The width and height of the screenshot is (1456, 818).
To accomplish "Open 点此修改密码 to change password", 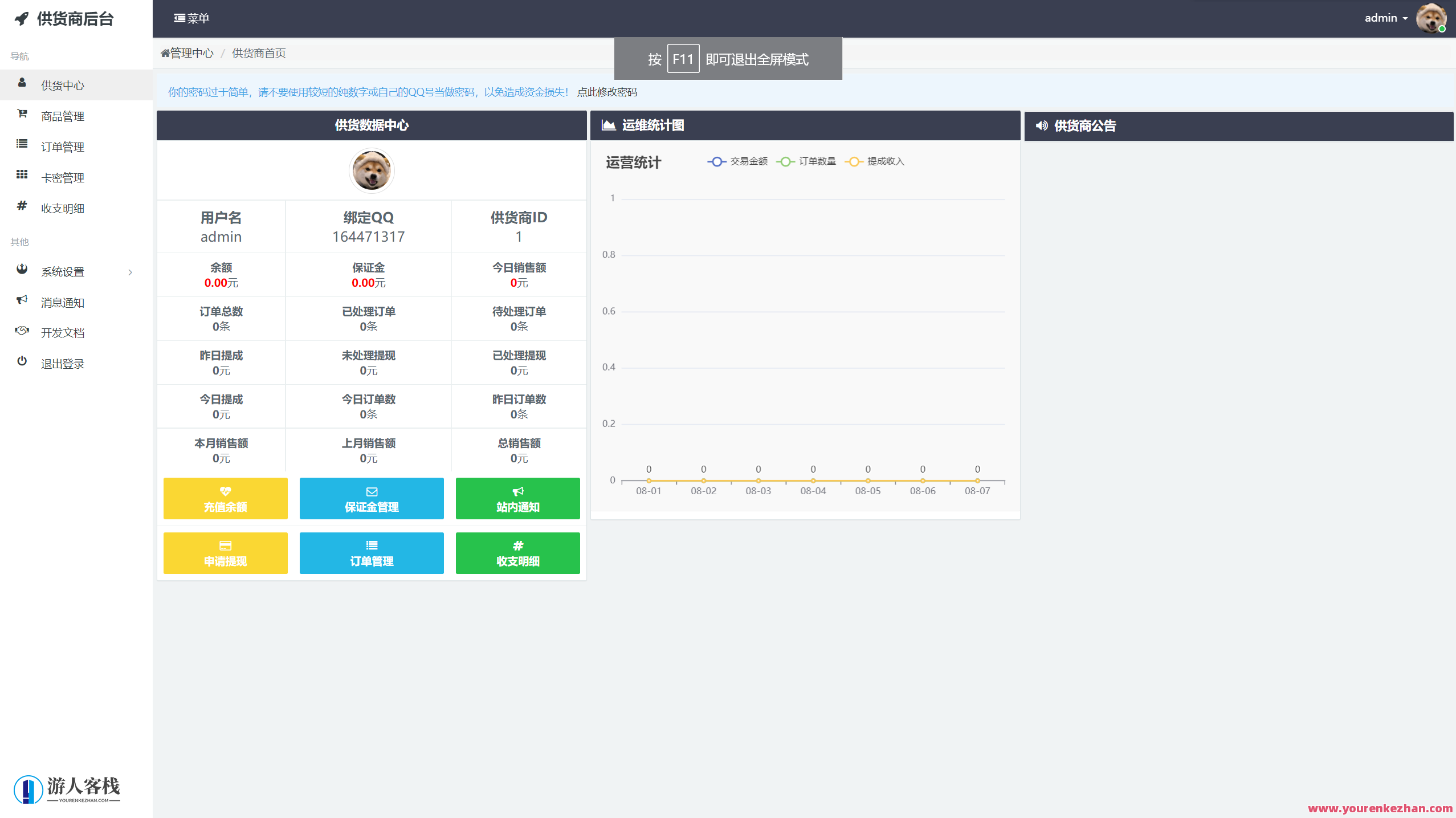I will tap(607, 92).
